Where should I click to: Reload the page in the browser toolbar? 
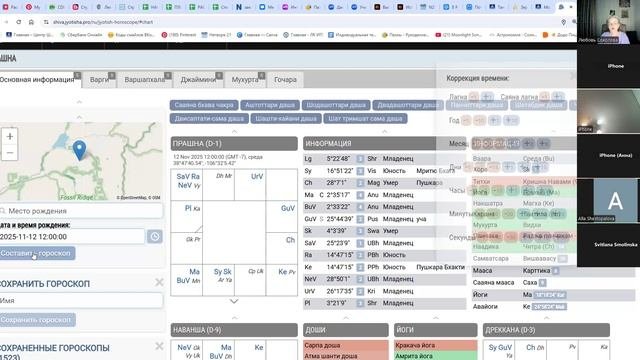(x=19, y=22)
